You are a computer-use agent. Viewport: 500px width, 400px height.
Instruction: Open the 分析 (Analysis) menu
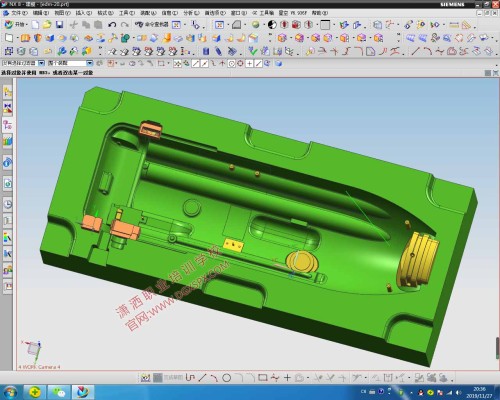pyautogui.click(x=191, y=13)
